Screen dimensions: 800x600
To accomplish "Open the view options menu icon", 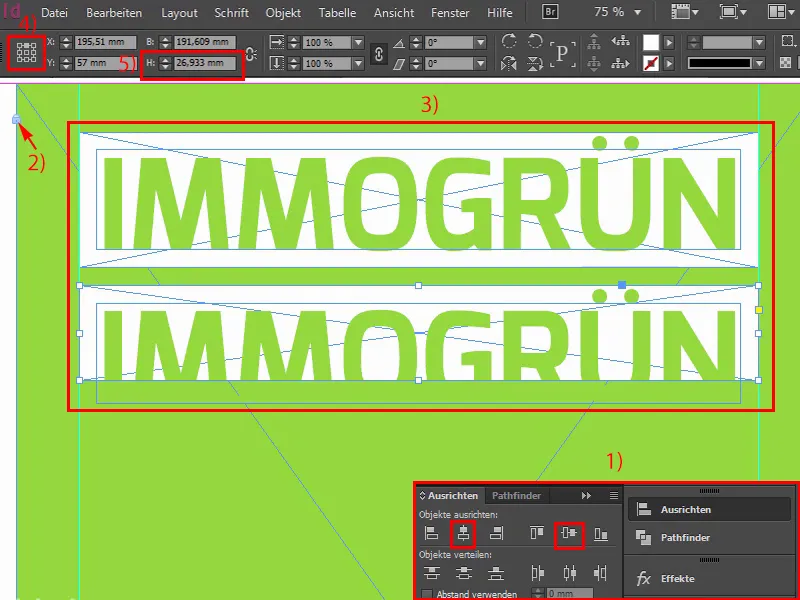I will point(685,12).
